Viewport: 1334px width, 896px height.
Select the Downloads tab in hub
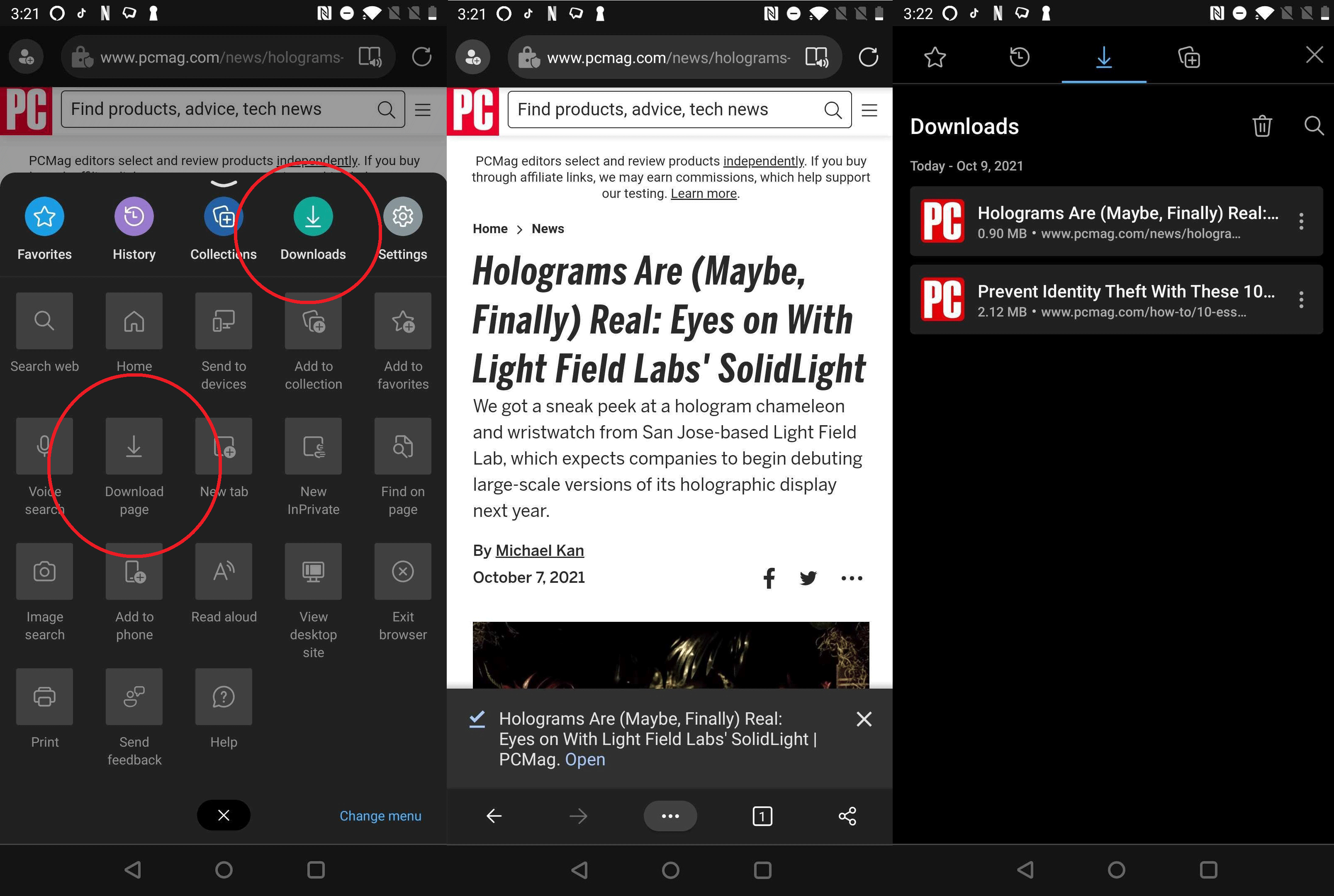(x=1104, y=57)
